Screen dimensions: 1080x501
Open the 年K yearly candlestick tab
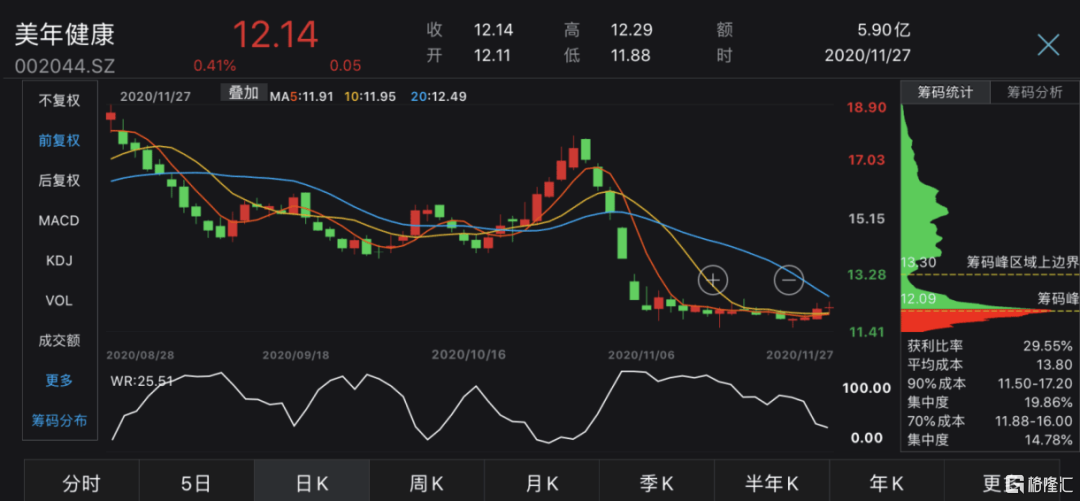point(886,482)
